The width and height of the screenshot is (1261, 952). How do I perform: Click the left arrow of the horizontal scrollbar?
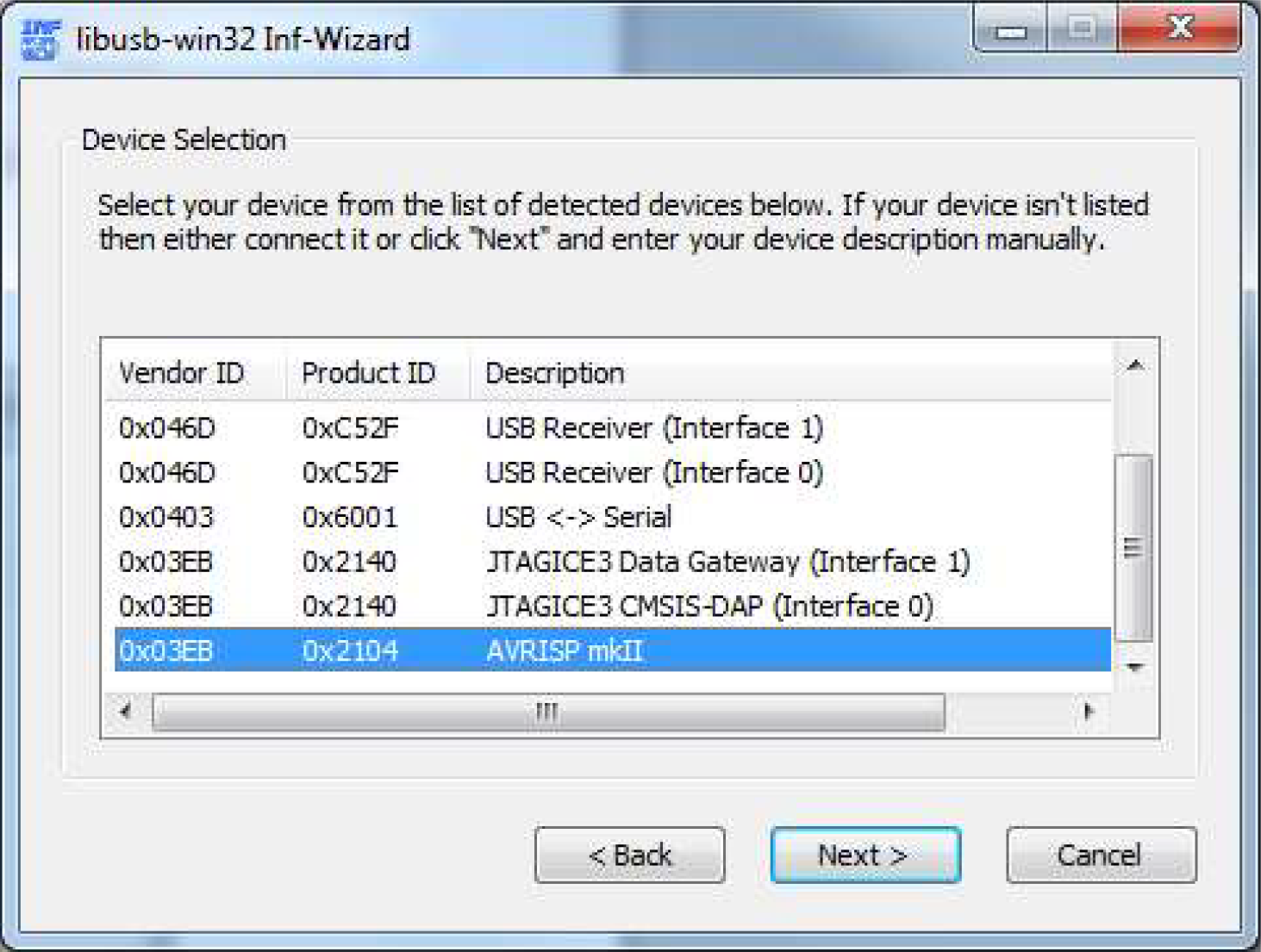(127, 712)
